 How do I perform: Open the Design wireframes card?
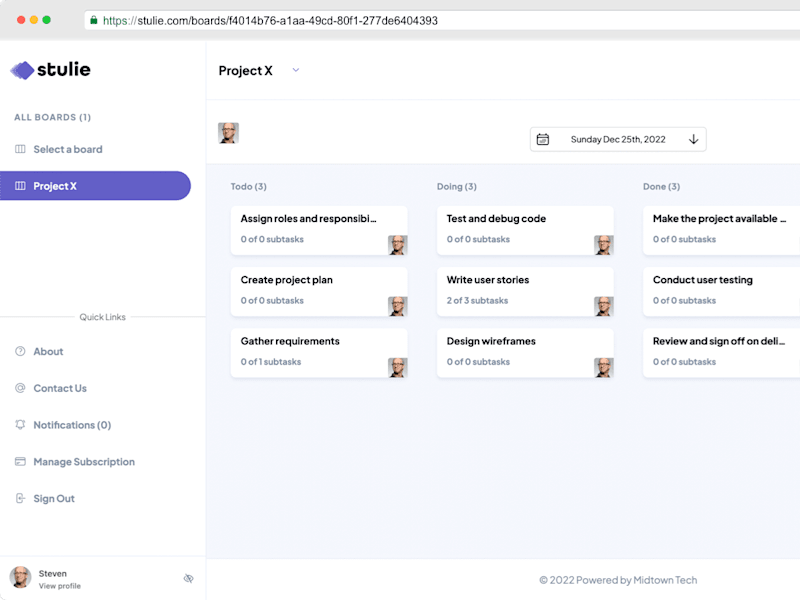click(525, 353)
